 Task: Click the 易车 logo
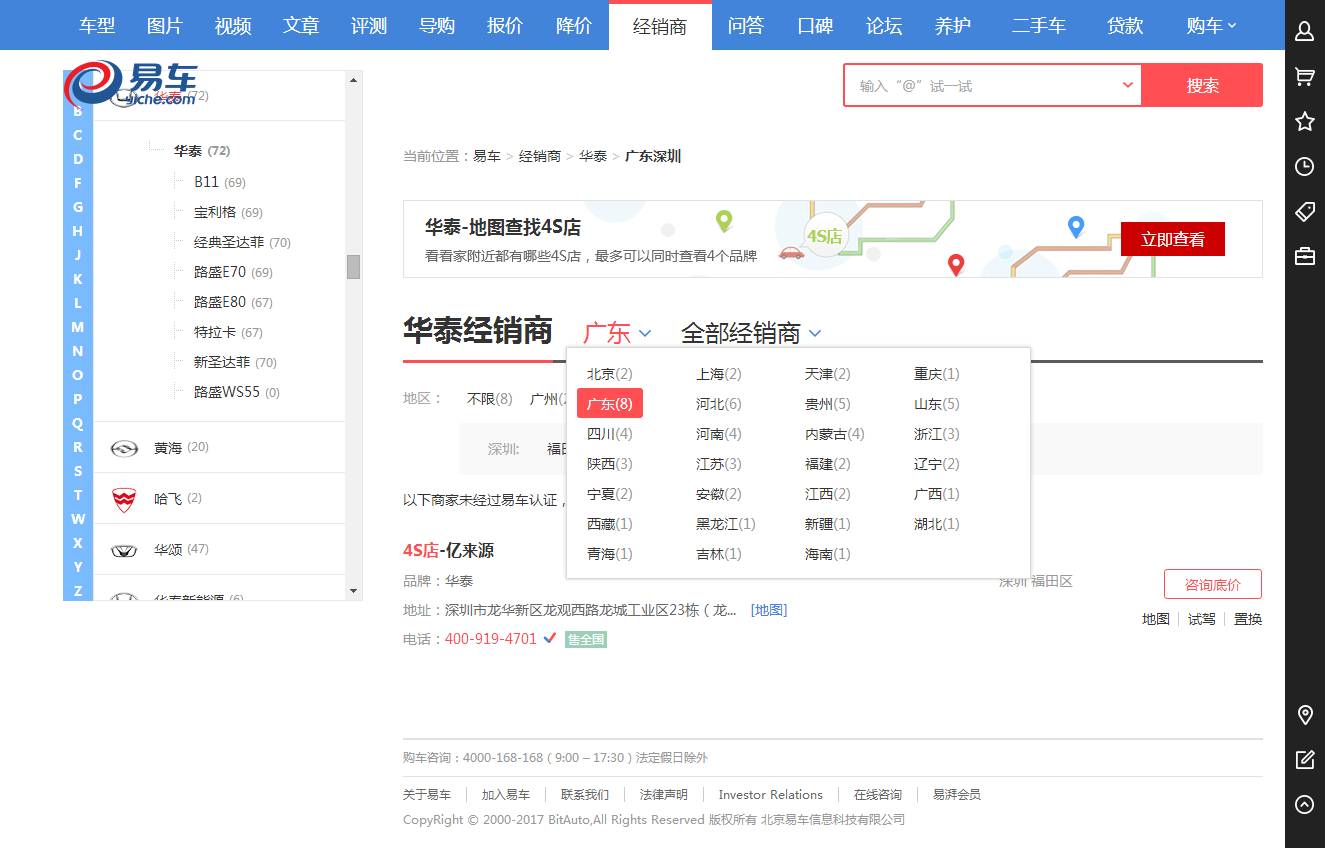[128, 86]
